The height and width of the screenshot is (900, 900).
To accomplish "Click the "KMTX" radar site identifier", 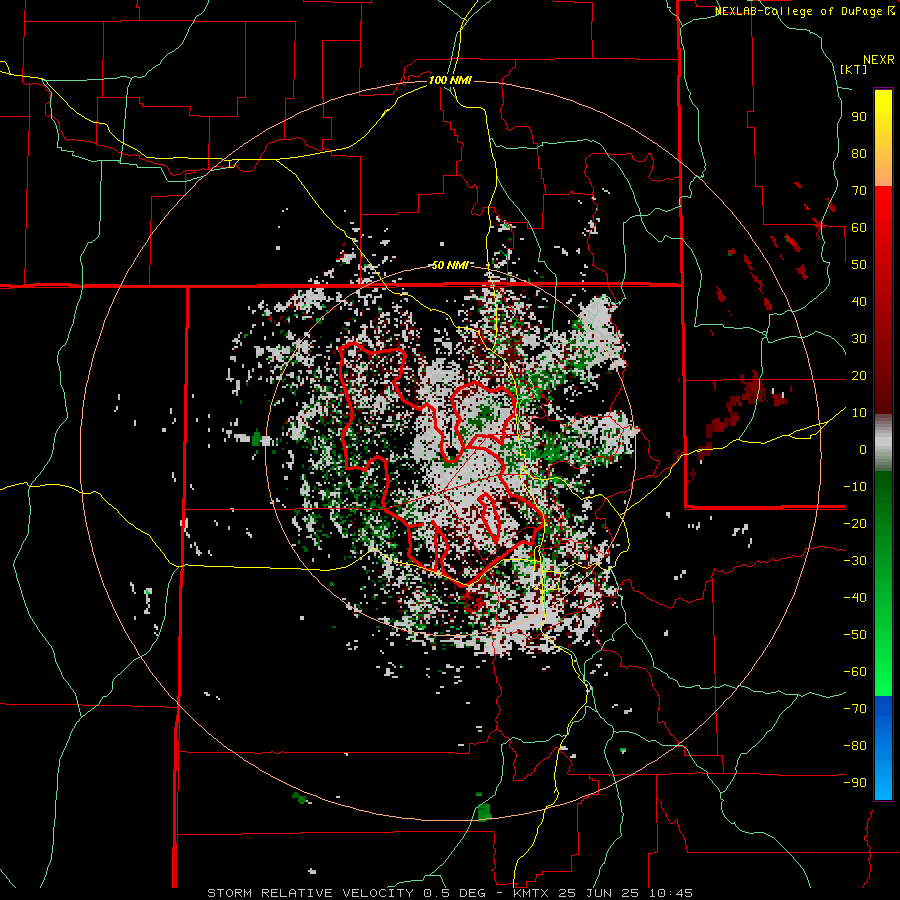I will pos(529,893).
